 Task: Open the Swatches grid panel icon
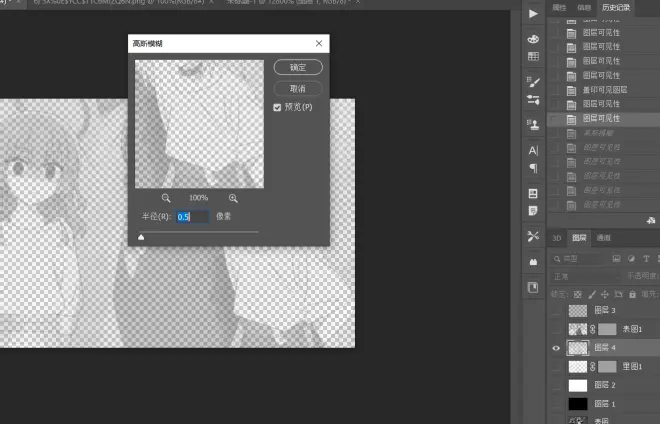533,56
